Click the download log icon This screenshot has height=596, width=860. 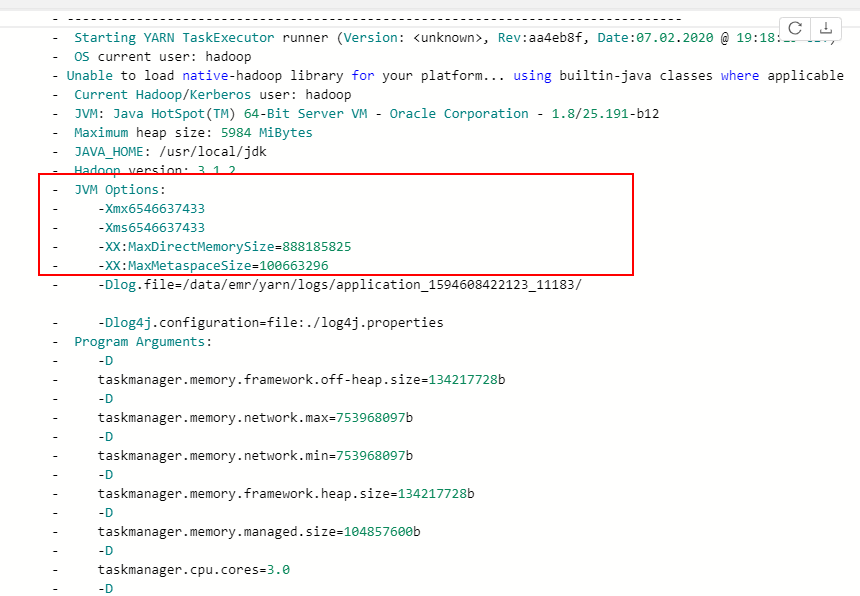point(825,30)
